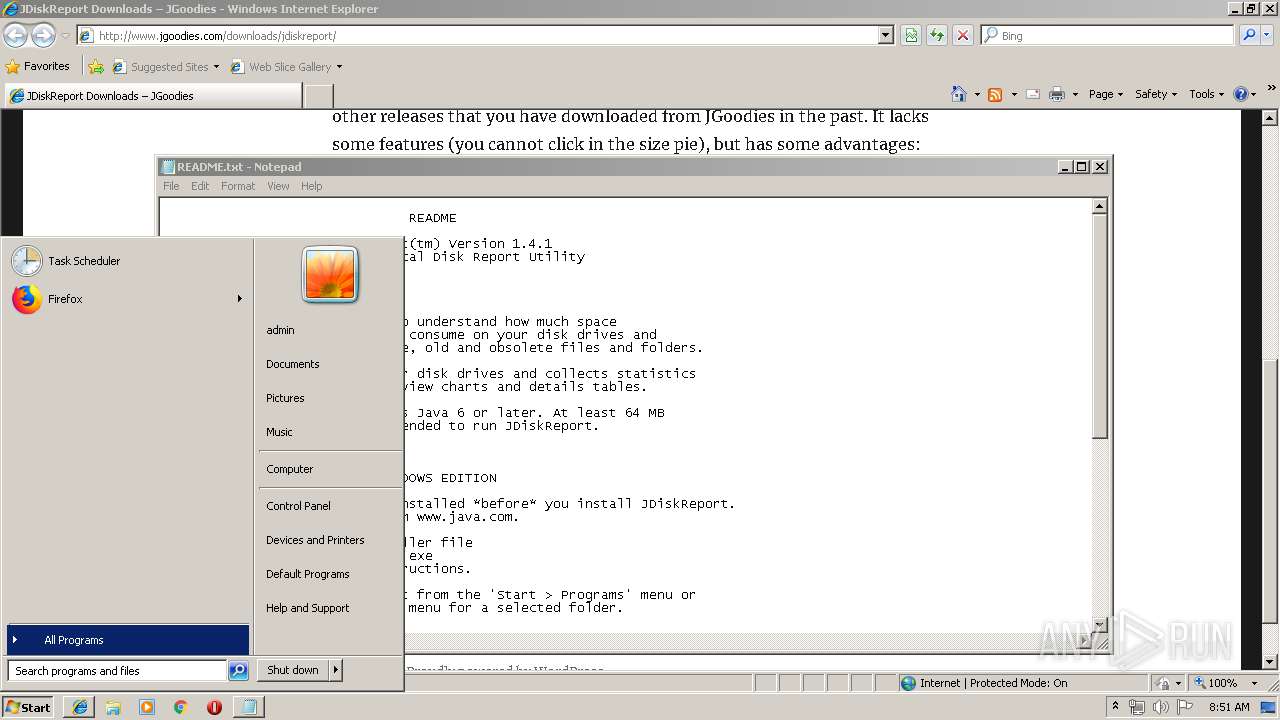1280x720 pixels.
Task: Open Task Scheduler from Start menu
Action: coord(127,261)
